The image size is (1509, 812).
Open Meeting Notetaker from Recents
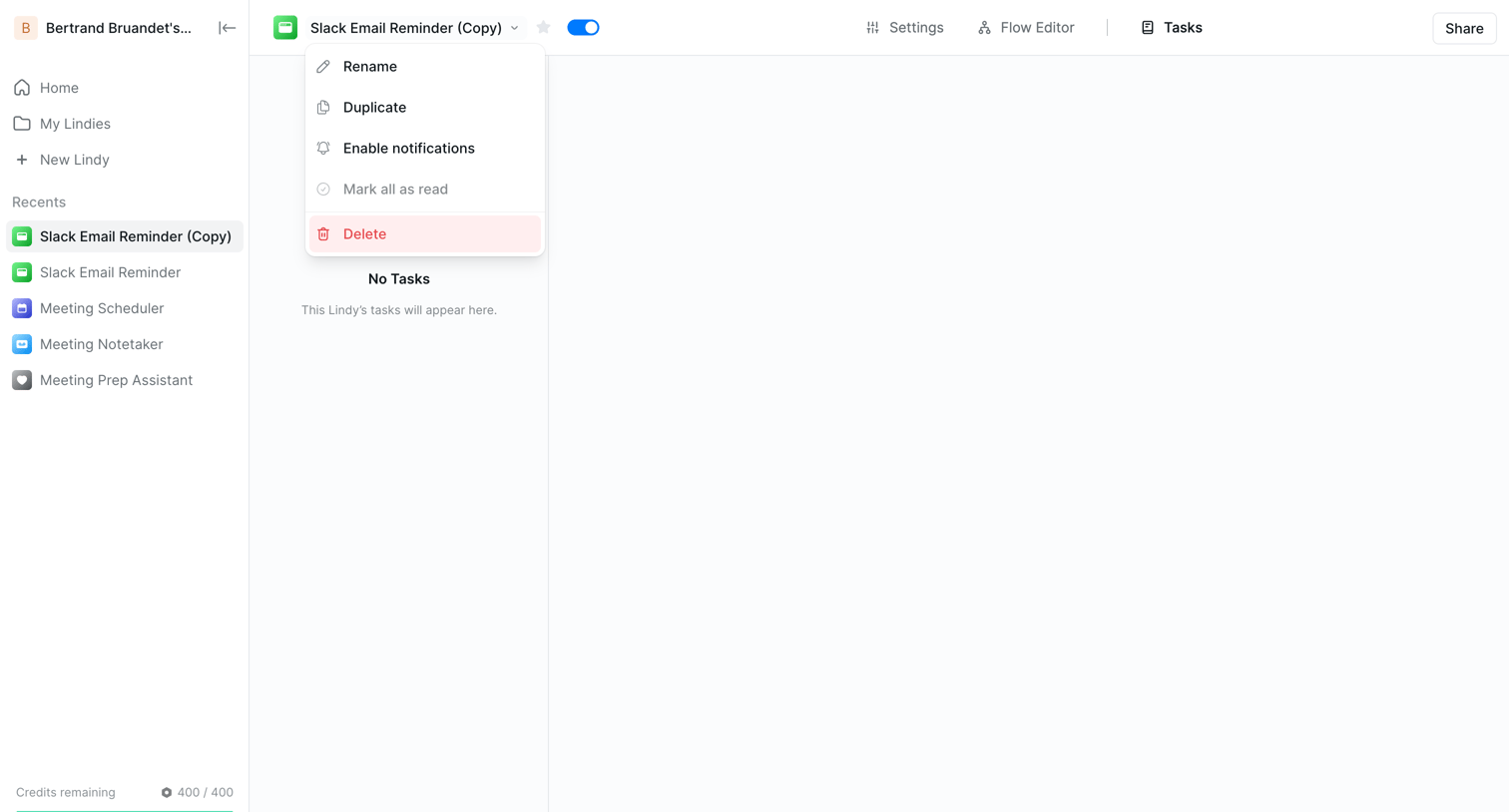point(125,344)
